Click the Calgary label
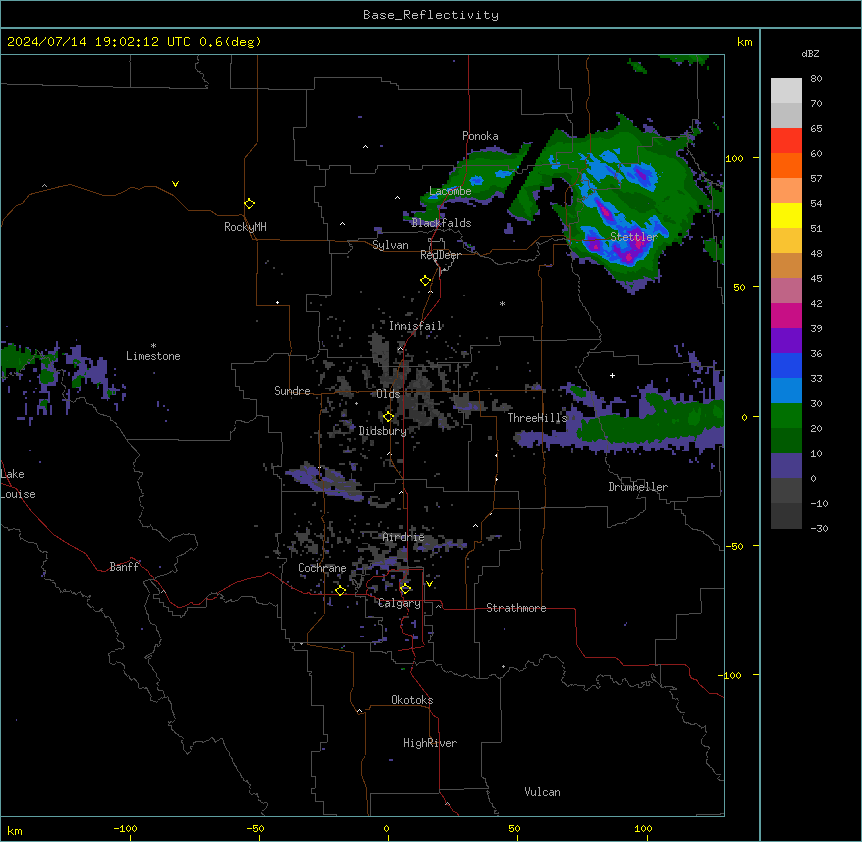Viewport: 862px width, 842px height. pyautogui.click(x=399, y=603)
